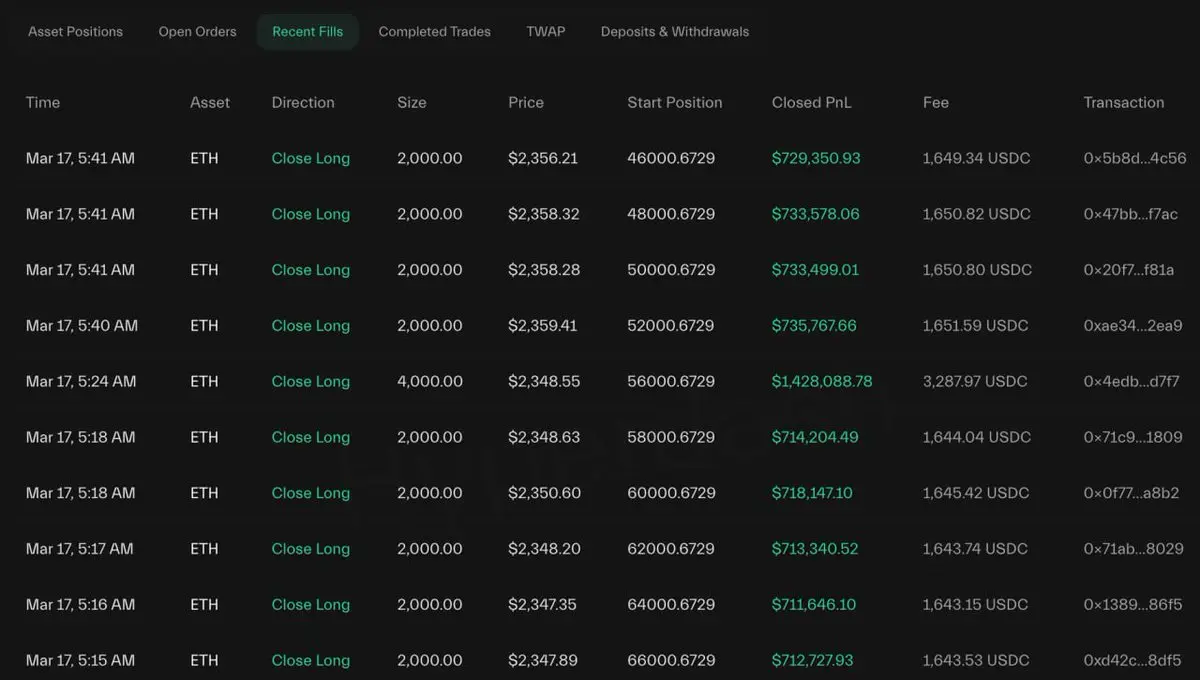Click the Start Position column header
The height and width of the screenshot is (680, 1200).
(674, 102)
